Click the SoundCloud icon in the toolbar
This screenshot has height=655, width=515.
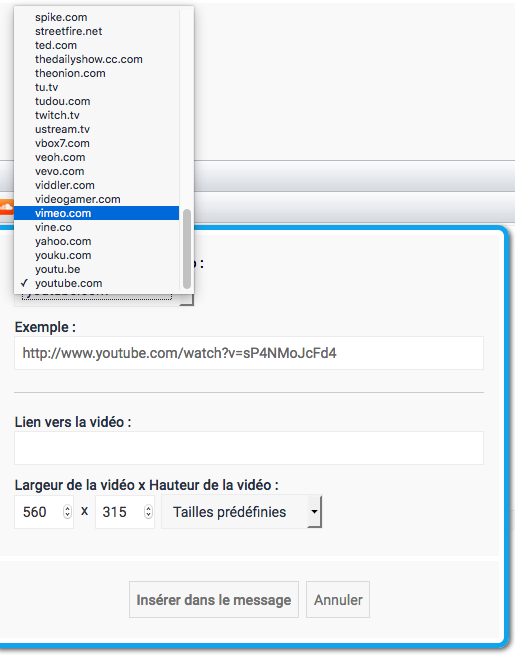coord(6,207)
